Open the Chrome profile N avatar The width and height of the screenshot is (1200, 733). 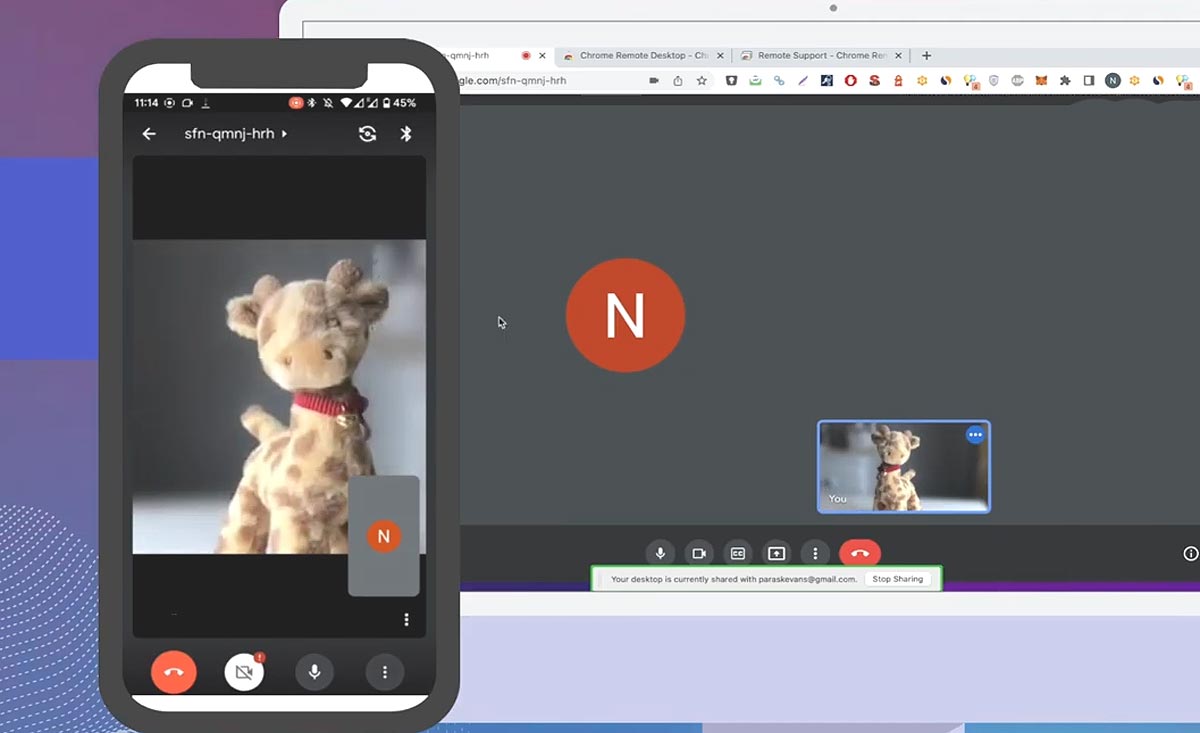click(x=1113, y=81)
